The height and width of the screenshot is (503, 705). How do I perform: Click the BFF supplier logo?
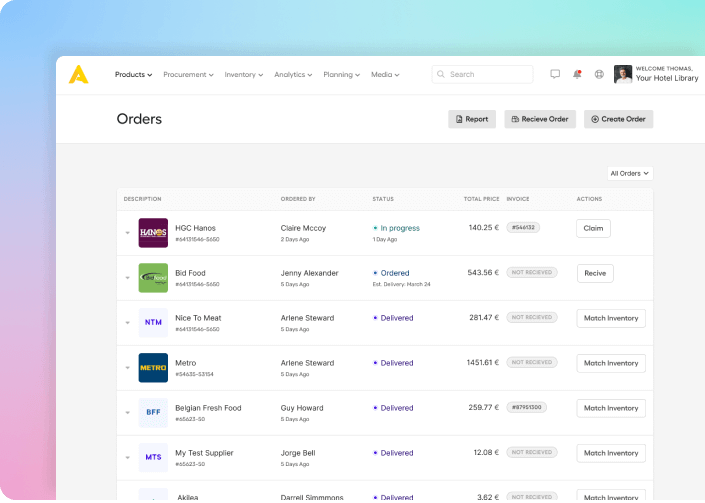pos(153,413)
